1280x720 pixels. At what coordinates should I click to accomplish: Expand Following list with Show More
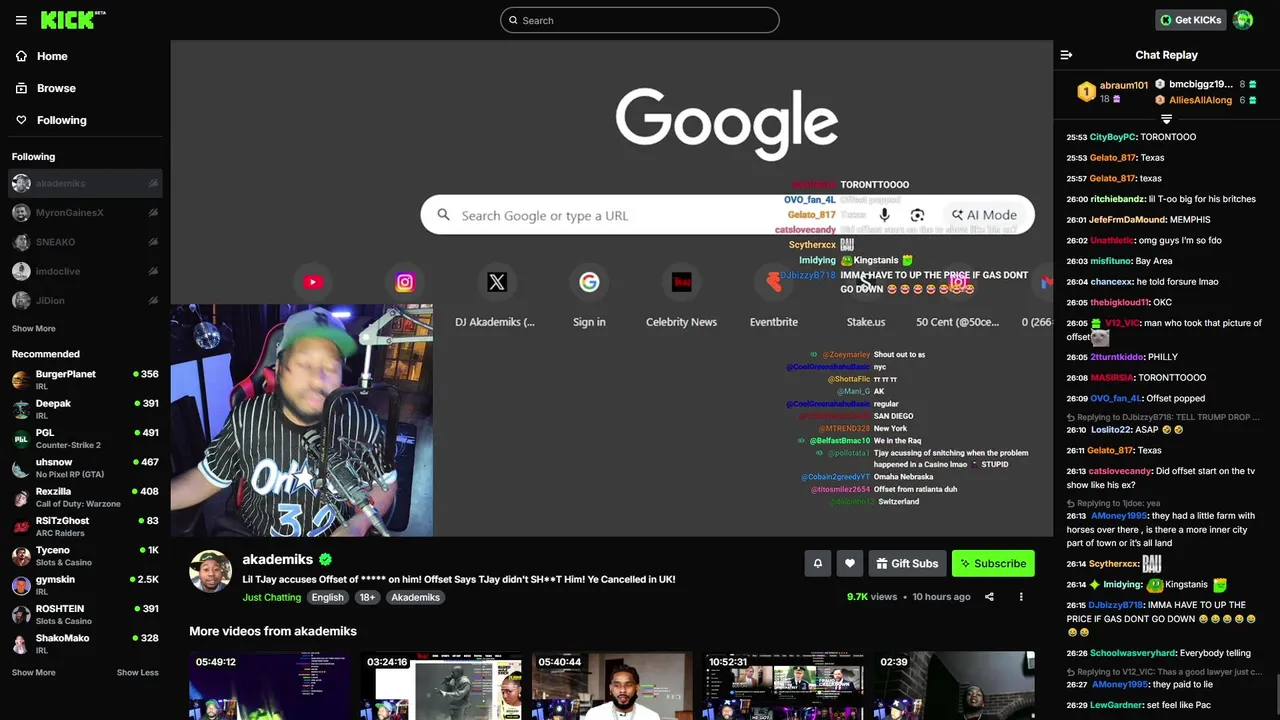click(x=33, y=329)
